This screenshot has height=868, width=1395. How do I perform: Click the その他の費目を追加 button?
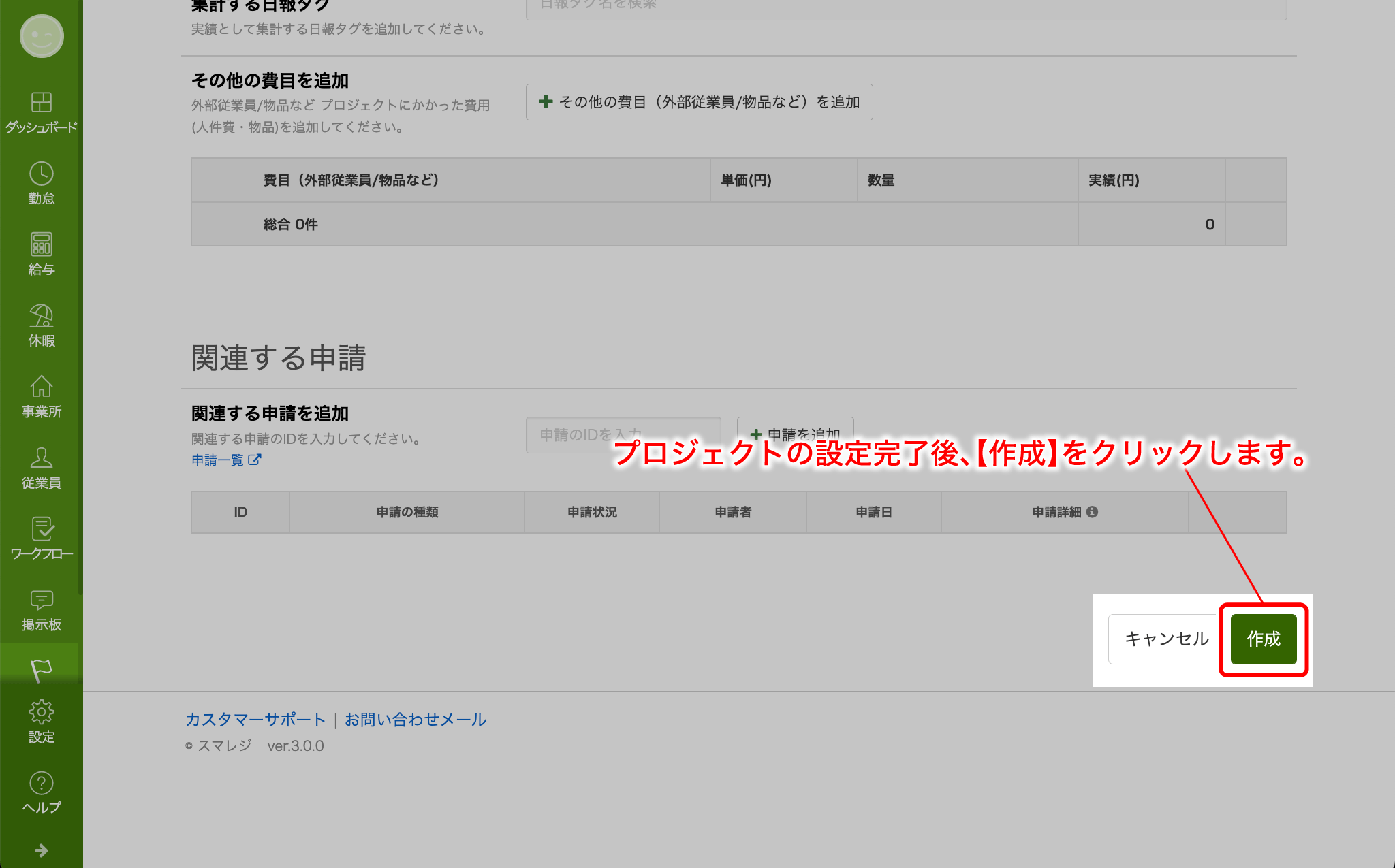(699, 102)
